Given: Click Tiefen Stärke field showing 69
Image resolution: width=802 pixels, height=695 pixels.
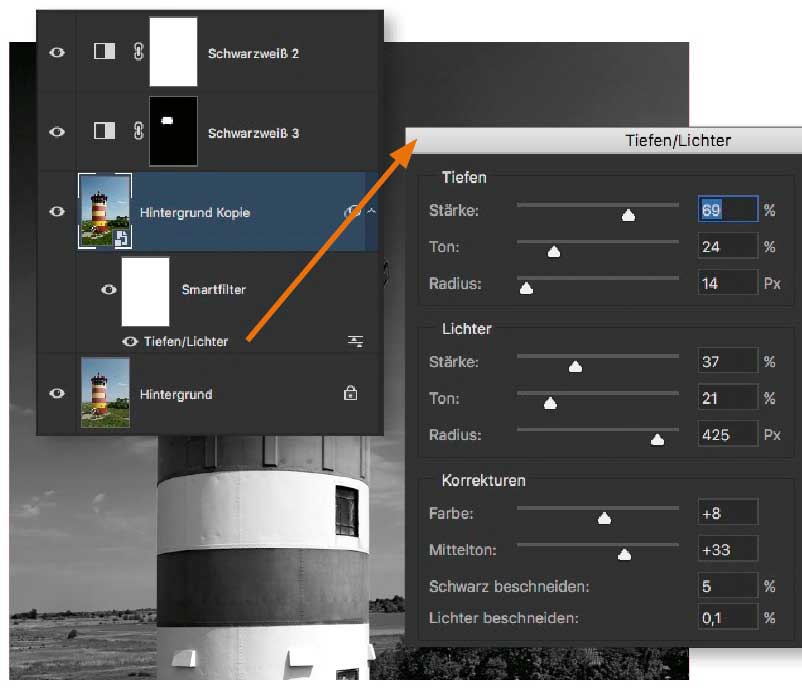Looking at the screenshot, I should 728,209.
